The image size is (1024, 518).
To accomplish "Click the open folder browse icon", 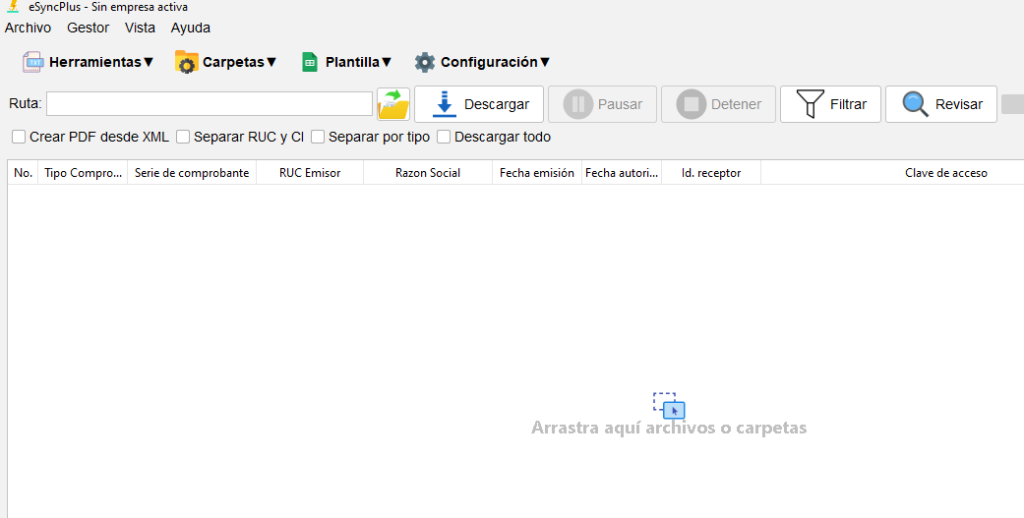I will pyautogui.click(x=394, y=104).
